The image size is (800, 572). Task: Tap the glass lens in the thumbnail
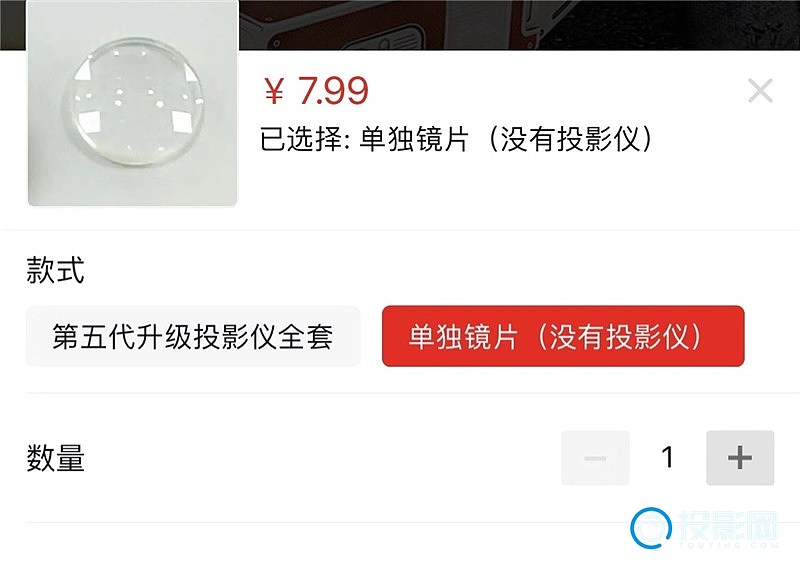click(133, 102)
